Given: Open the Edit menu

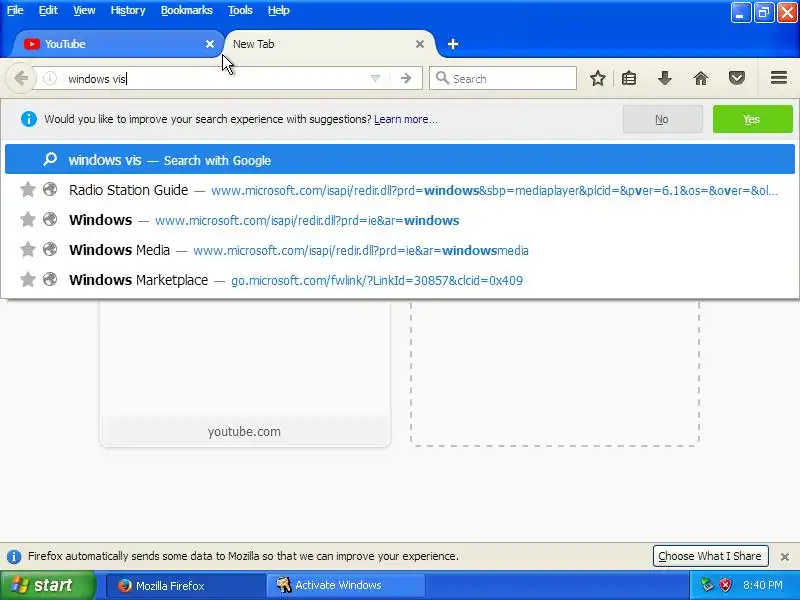Looking at the screenshot, I should coord(48,10).
